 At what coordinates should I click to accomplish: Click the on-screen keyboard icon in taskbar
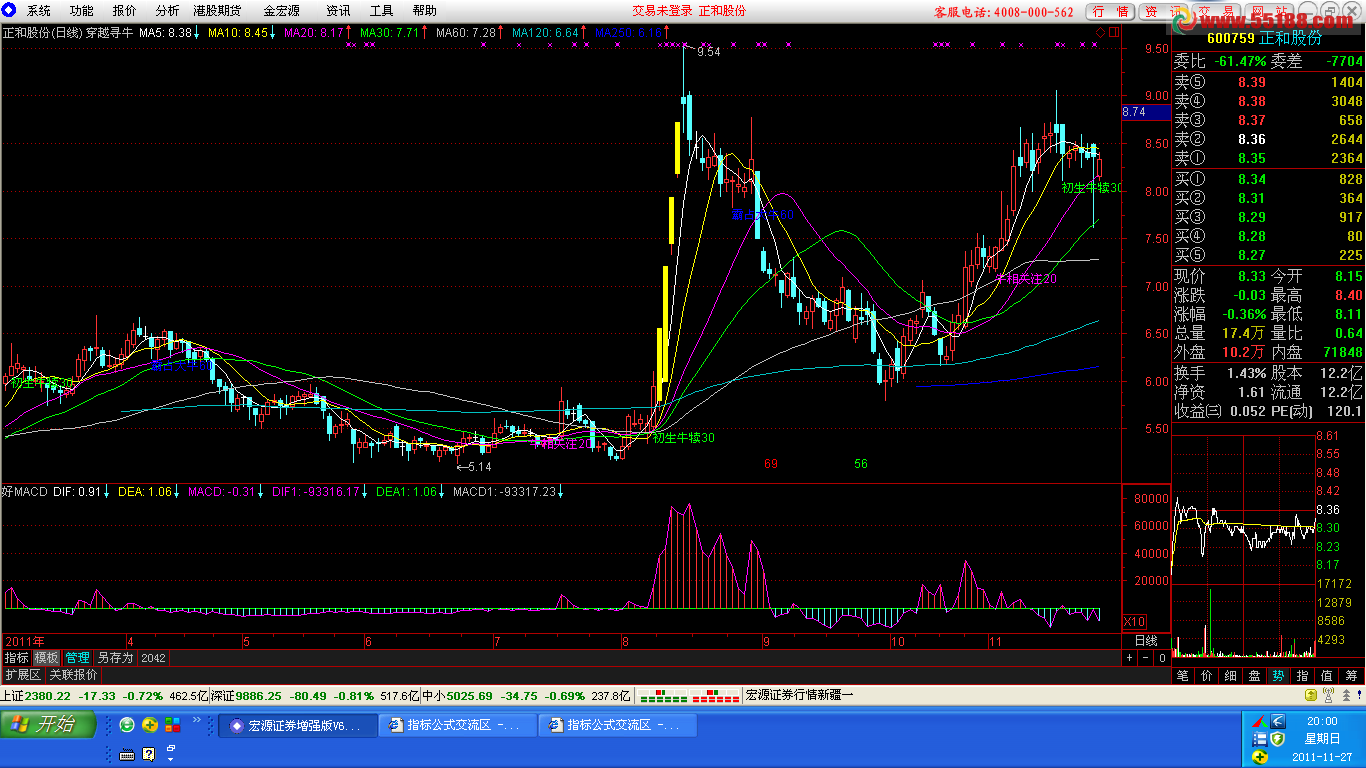click(127, 754)
